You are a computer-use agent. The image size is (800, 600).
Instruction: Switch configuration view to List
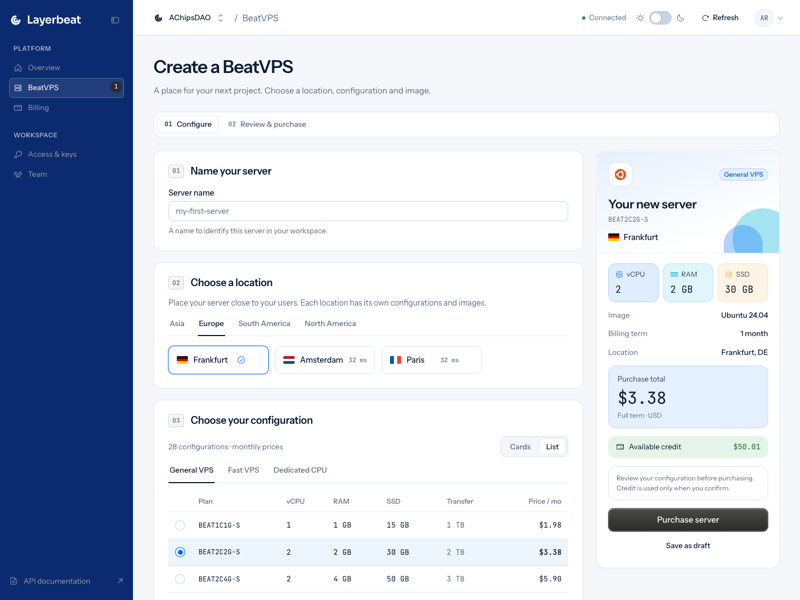coord(552,447)
